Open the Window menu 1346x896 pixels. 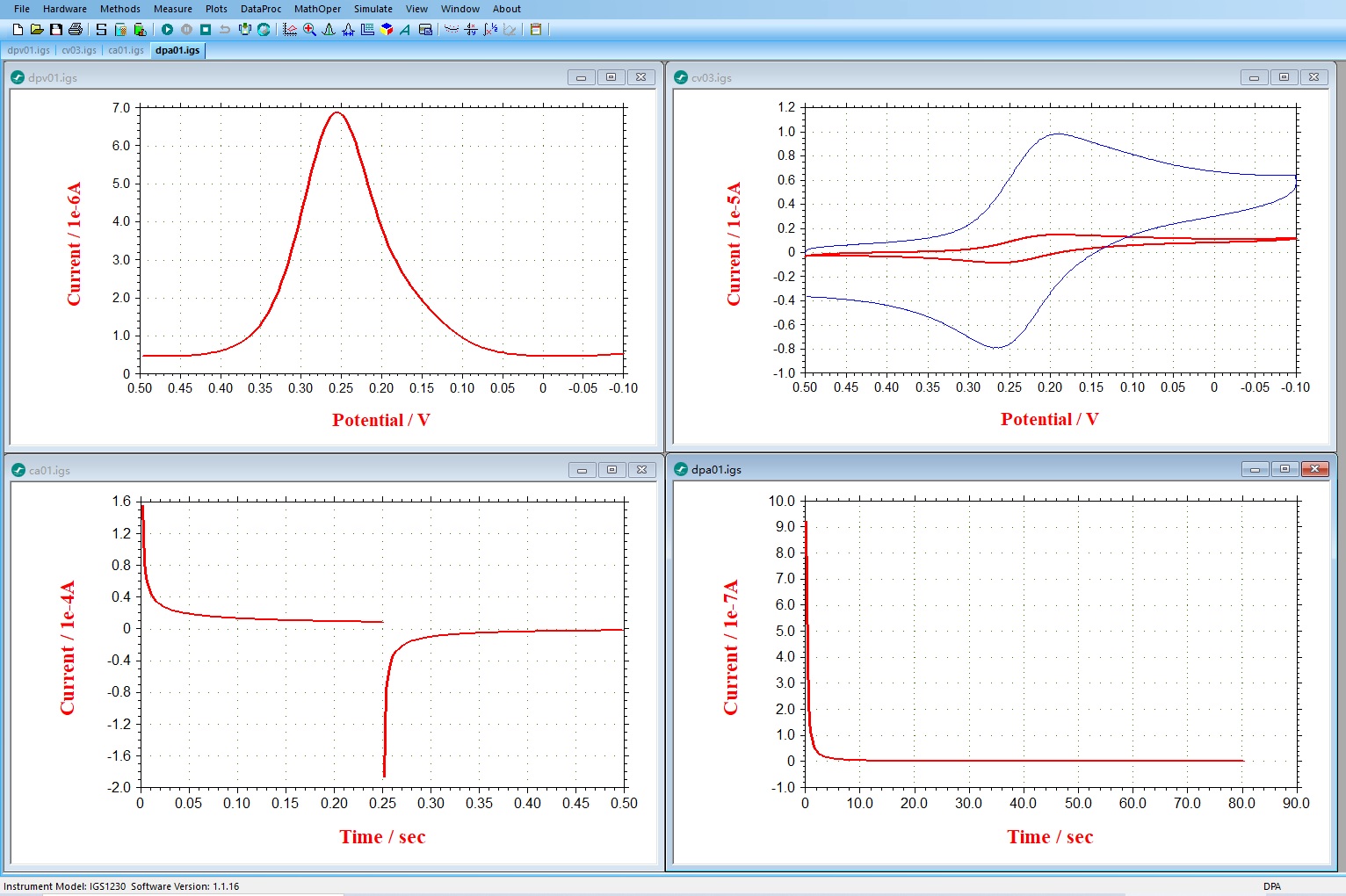[460, 9]
